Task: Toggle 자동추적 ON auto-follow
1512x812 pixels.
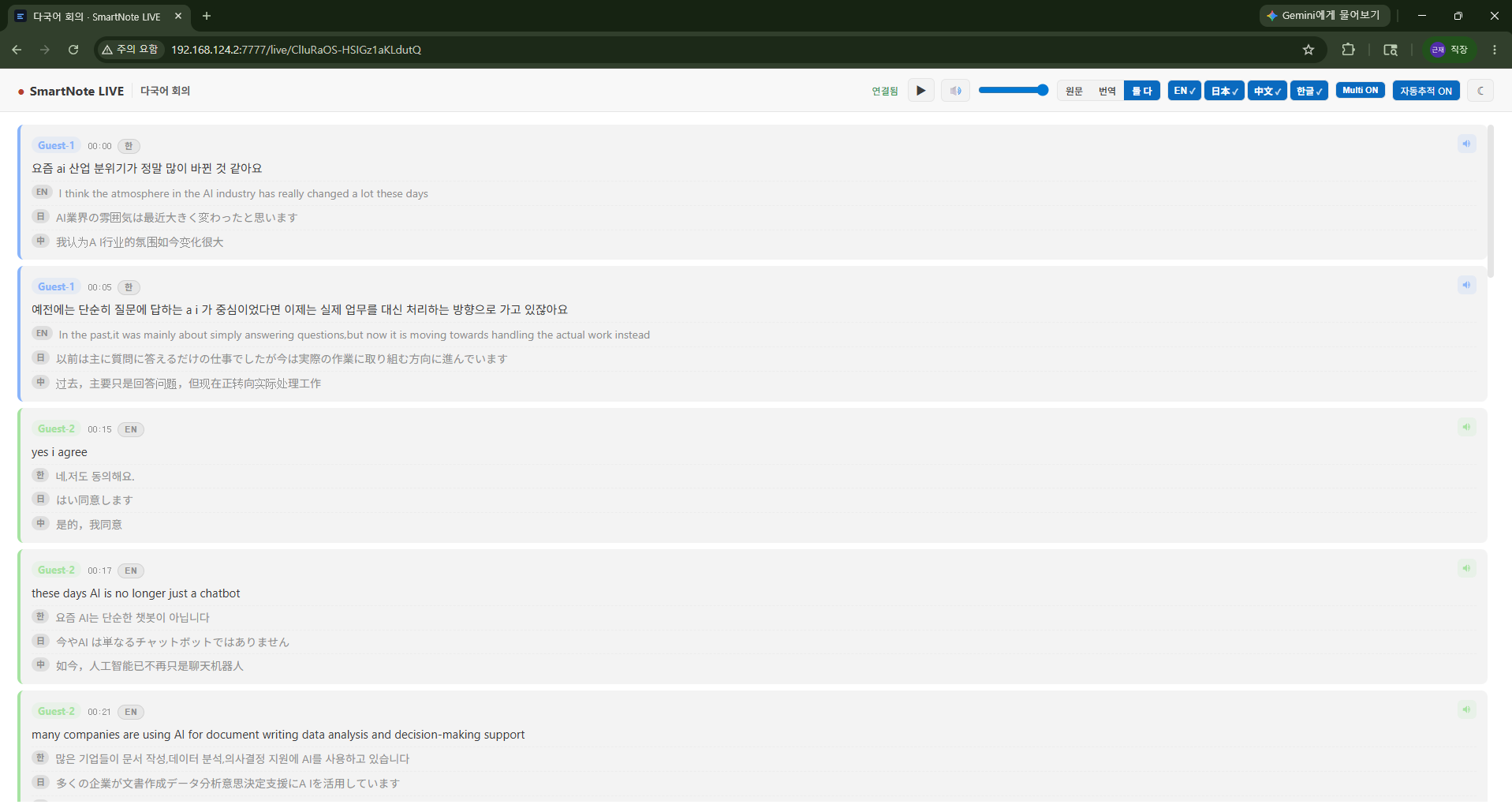Action: [x=1426, y=91]
